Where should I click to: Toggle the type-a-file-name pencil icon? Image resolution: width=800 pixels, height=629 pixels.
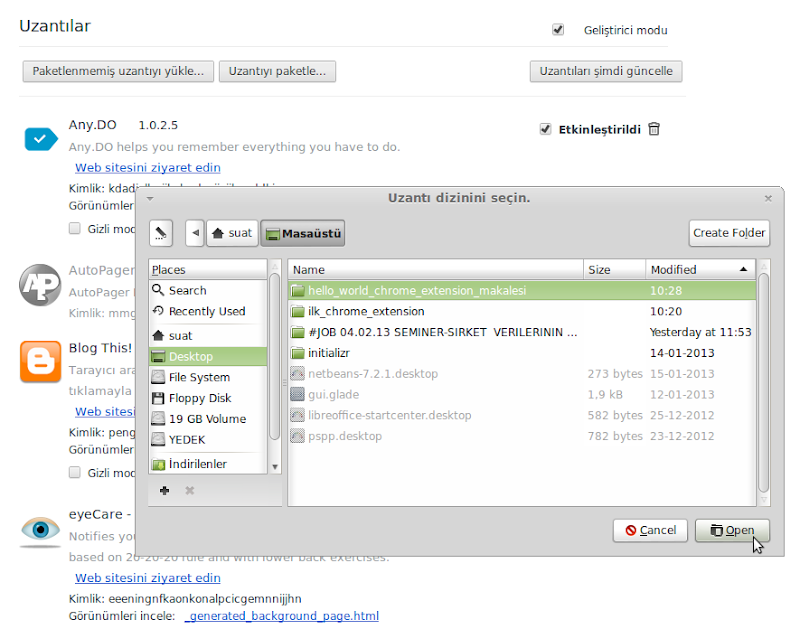[x=161, y=233]
